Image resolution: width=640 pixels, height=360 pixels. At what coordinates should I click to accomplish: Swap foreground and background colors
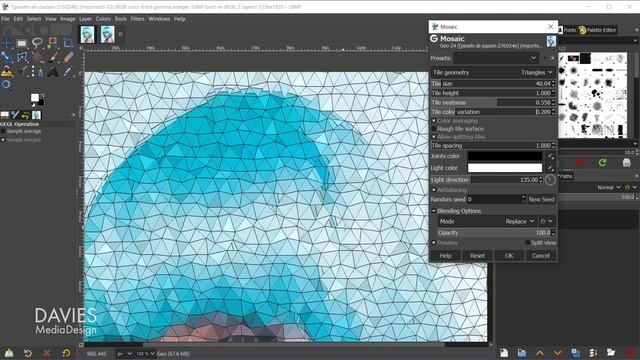pyautogui.click(x=42, y=96)
